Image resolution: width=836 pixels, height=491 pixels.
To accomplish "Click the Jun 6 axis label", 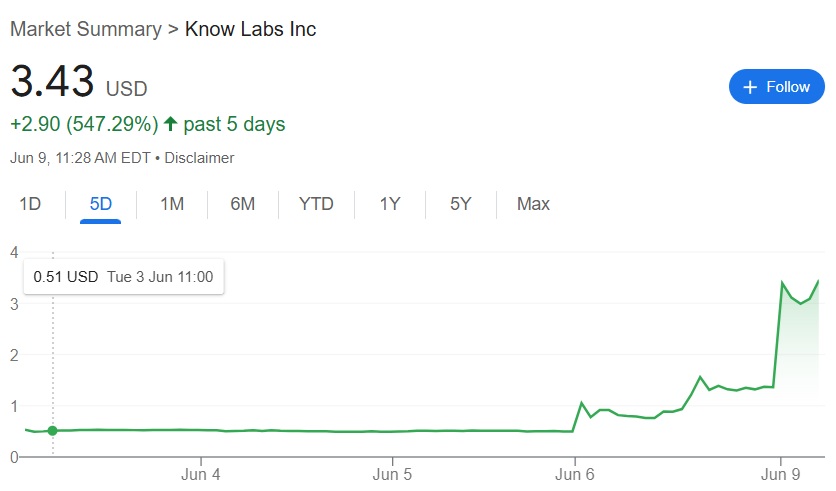I will point(574,474).
